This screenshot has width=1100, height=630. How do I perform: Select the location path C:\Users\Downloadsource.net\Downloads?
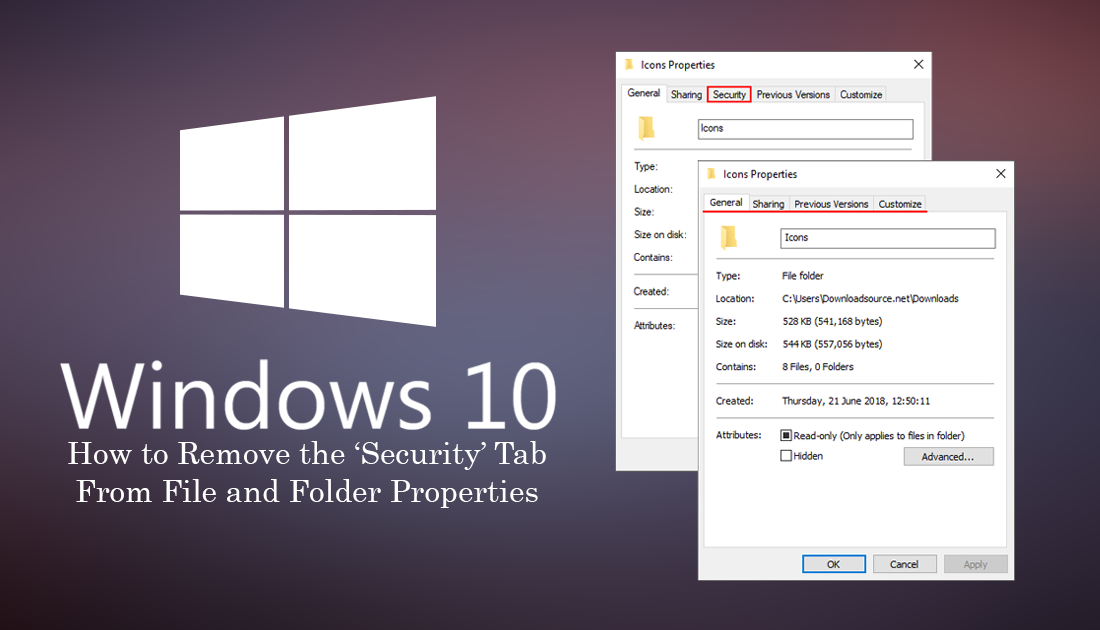(870, 298)
